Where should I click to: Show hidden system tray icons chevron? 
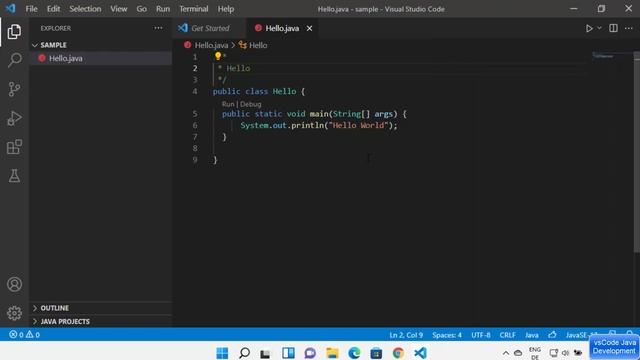pos(506,353)
